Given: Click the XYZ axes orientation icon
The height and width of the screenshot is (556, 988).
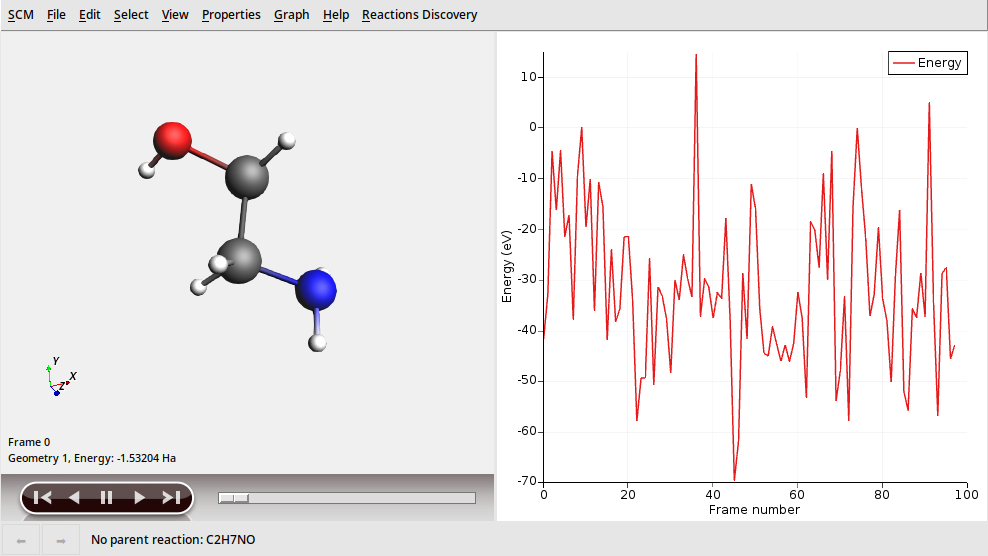Looking at the screenshot, I should point(58,378).
